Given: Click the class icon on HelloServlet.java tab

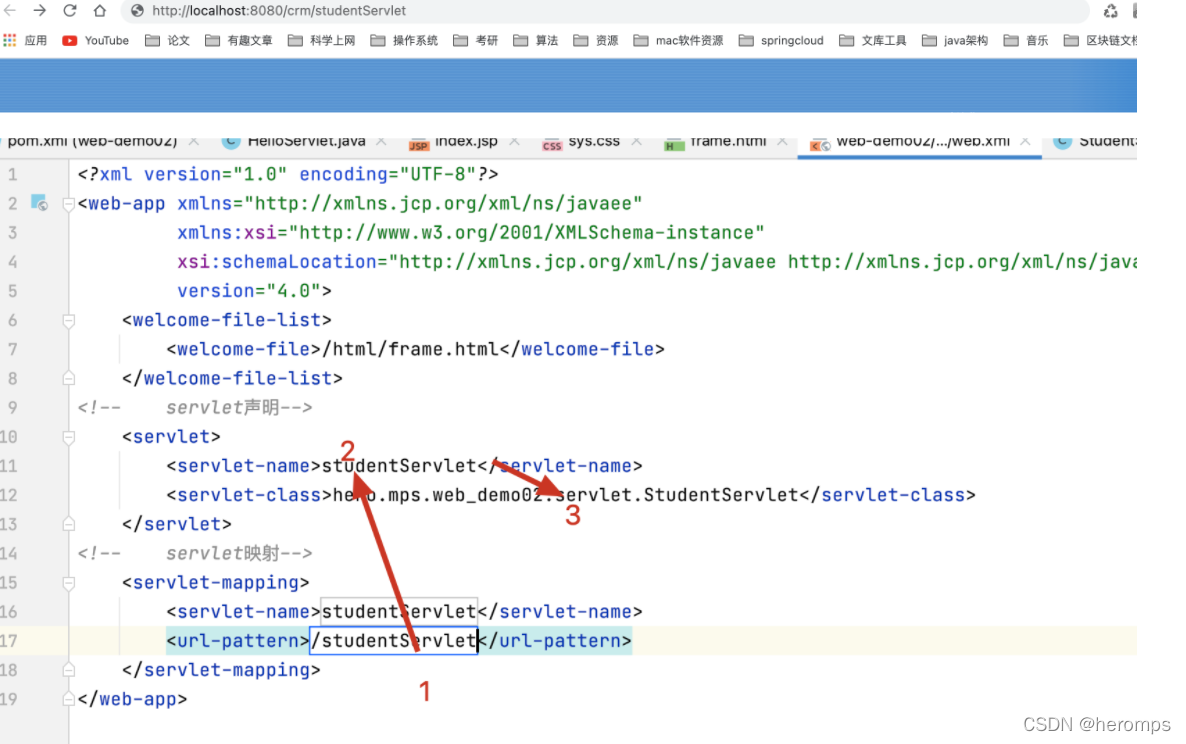Looking at the screenshot, I should [231, 142].
